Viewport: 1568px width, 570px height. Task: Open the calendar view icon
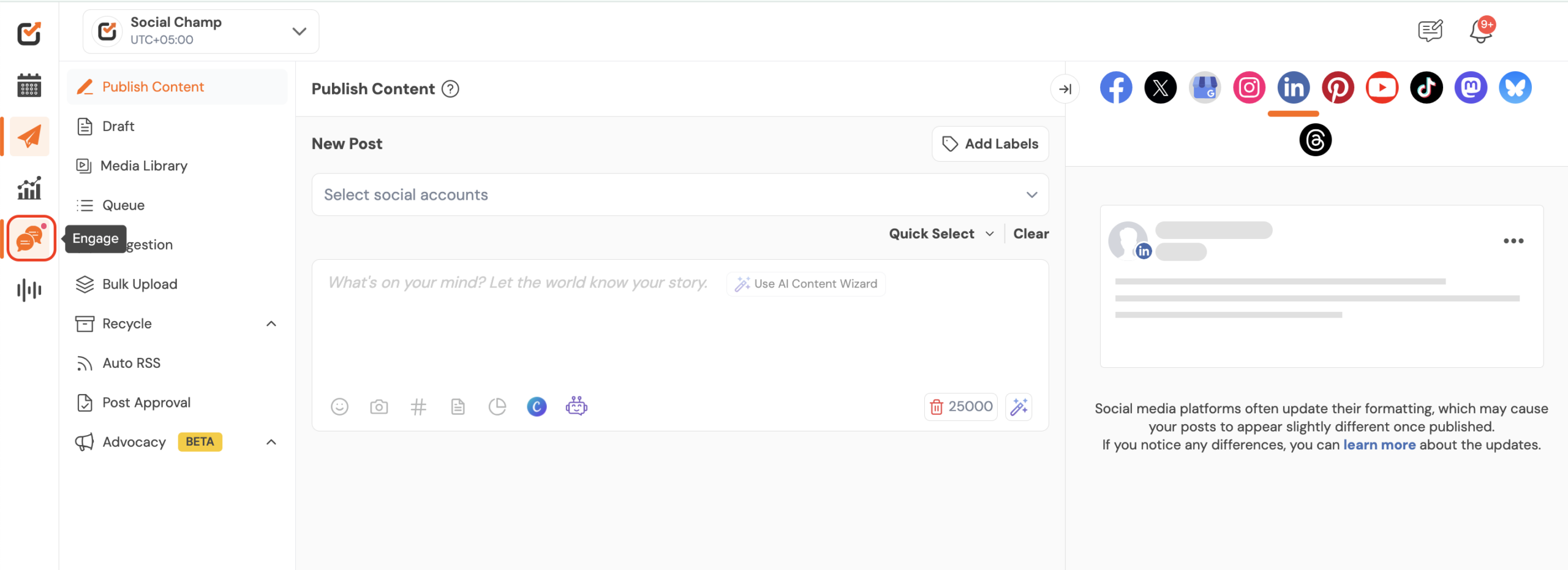(29, 85)
